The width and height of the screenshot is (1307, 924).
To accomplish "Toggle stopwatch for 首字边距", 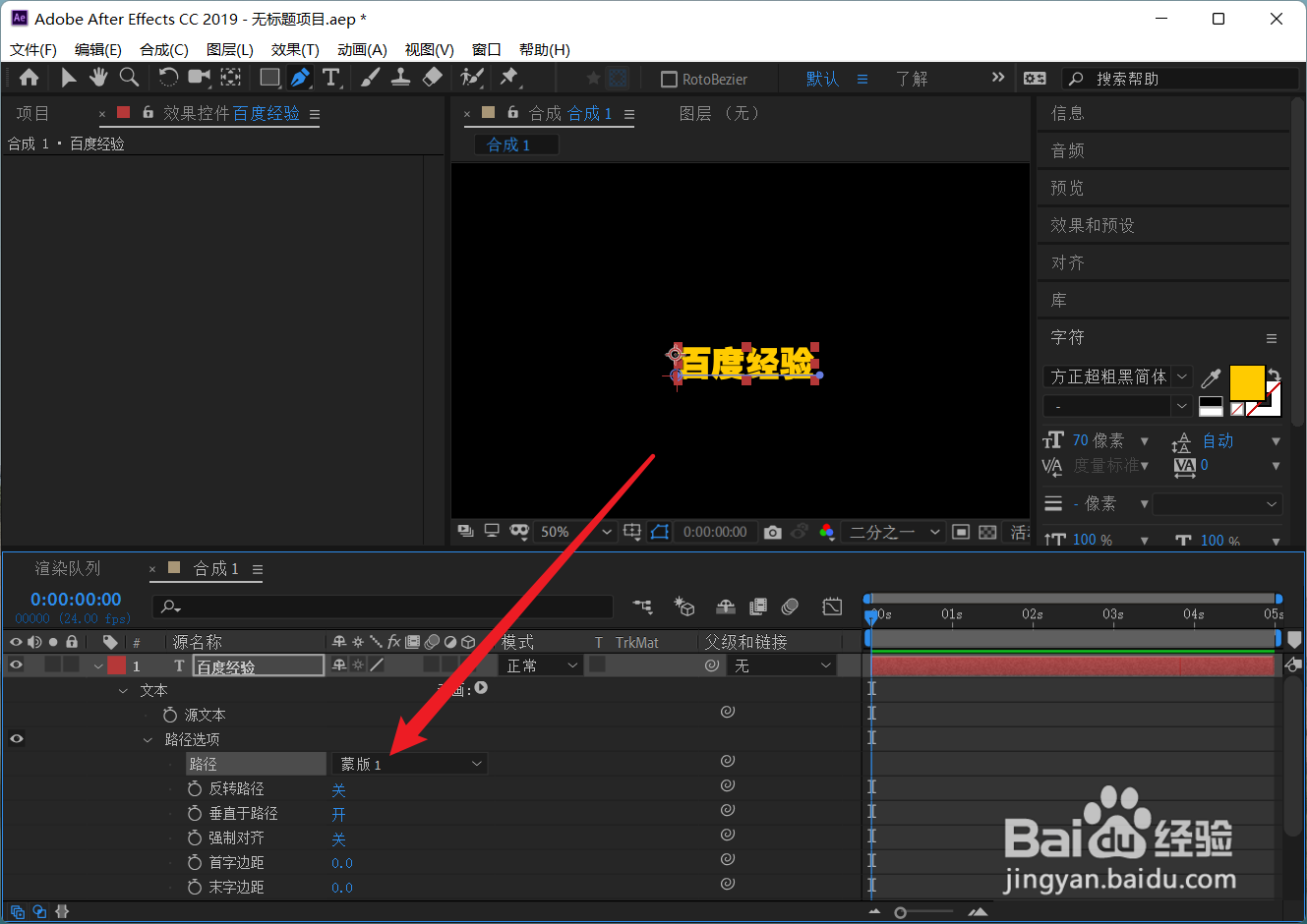I will (x=195, y=862).
